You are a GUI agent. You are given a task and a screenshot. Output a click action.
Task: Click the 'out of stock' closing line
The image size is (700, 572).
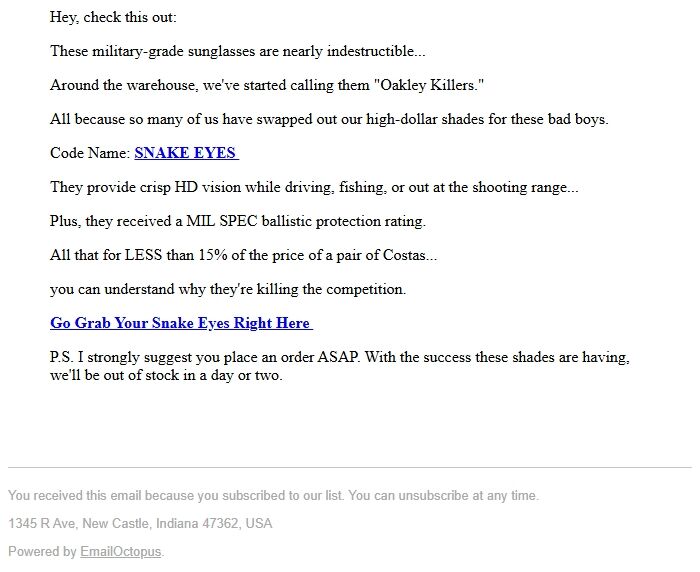click(166, 376)
